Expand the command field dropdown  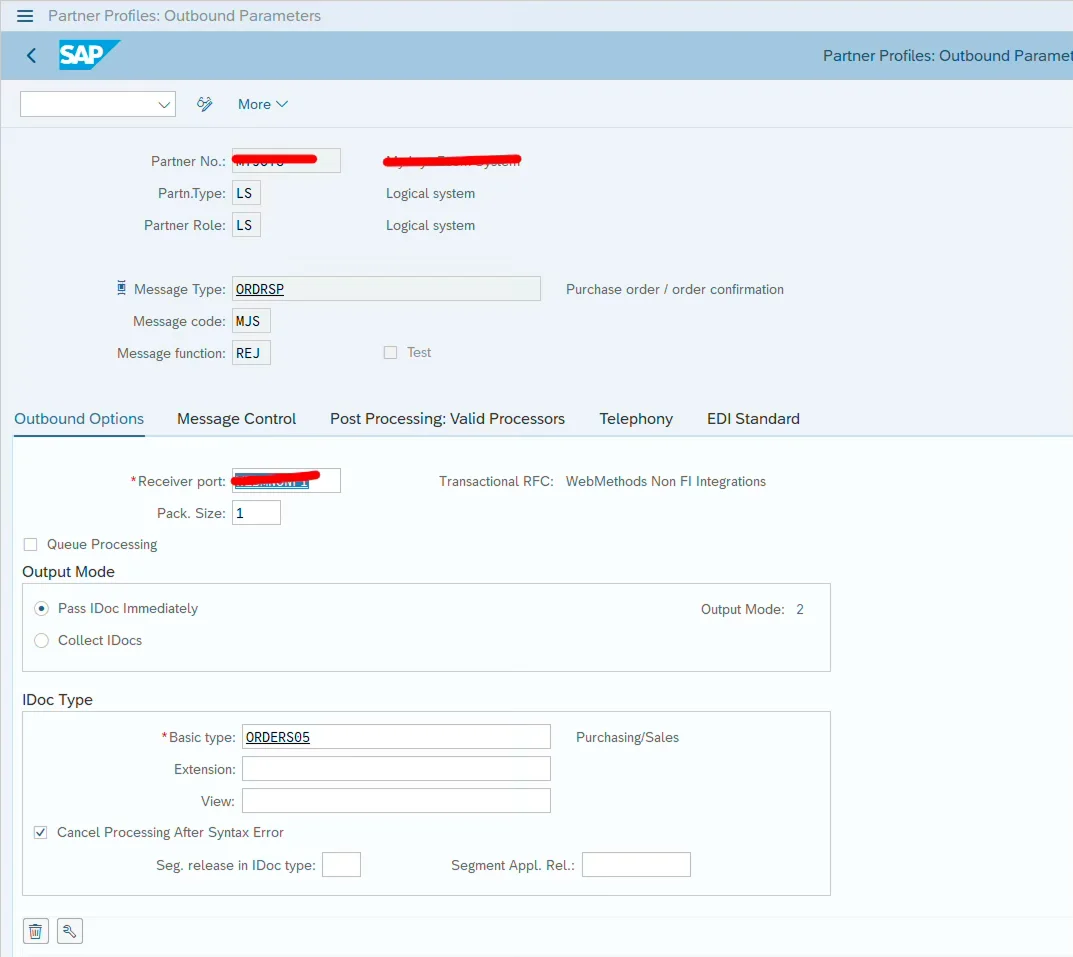(164, 104)
